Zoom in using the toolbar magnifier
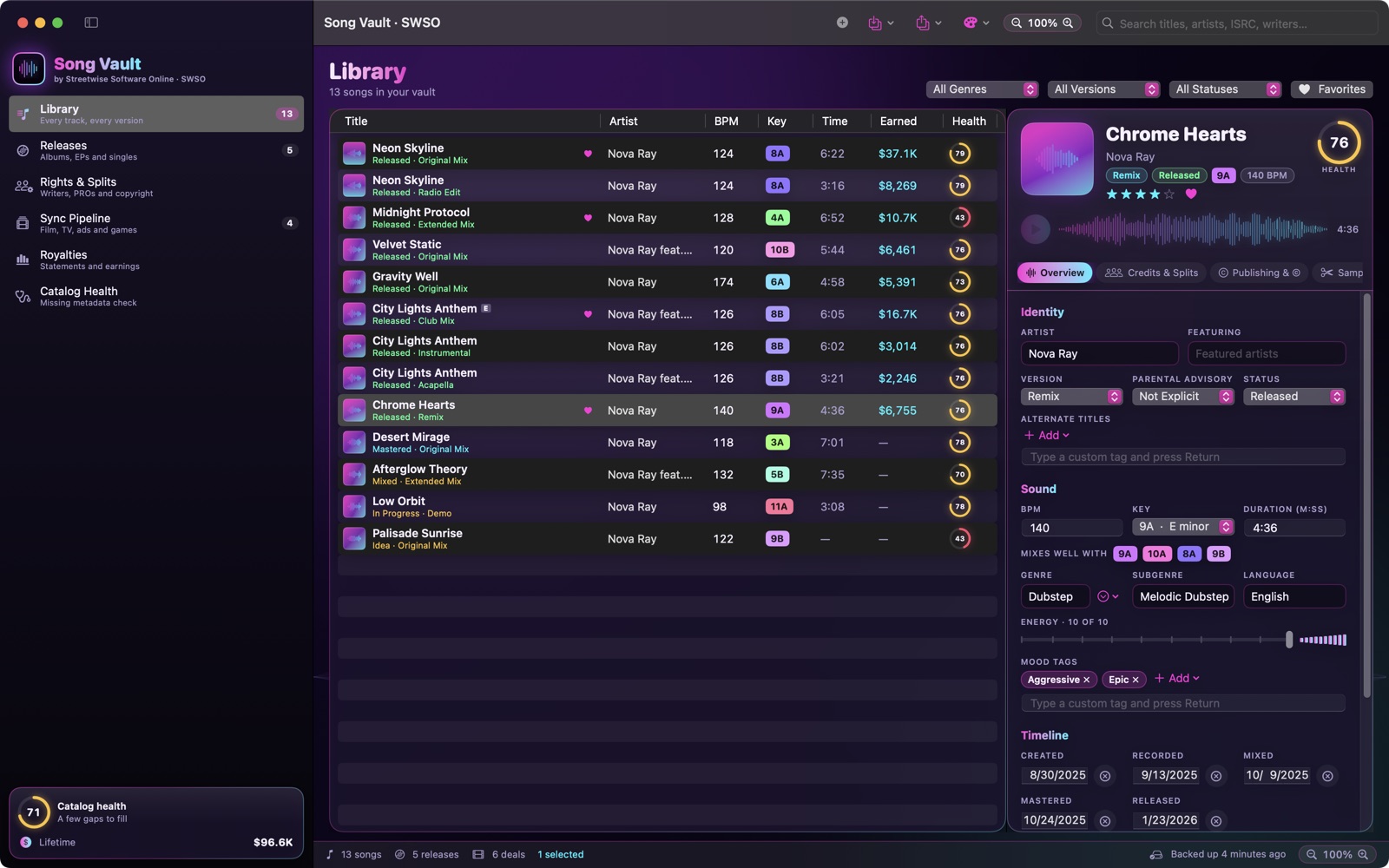 [x=1069, y=23]
